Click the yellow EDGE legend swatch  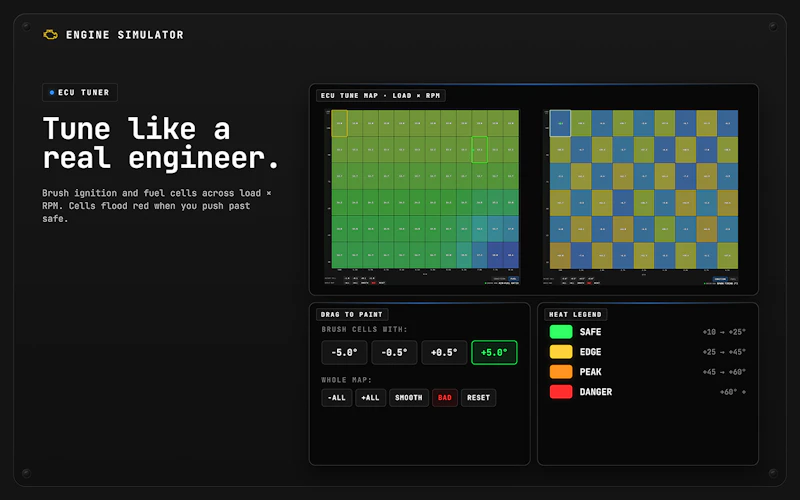pyautogui.click(x=561, y=352)
